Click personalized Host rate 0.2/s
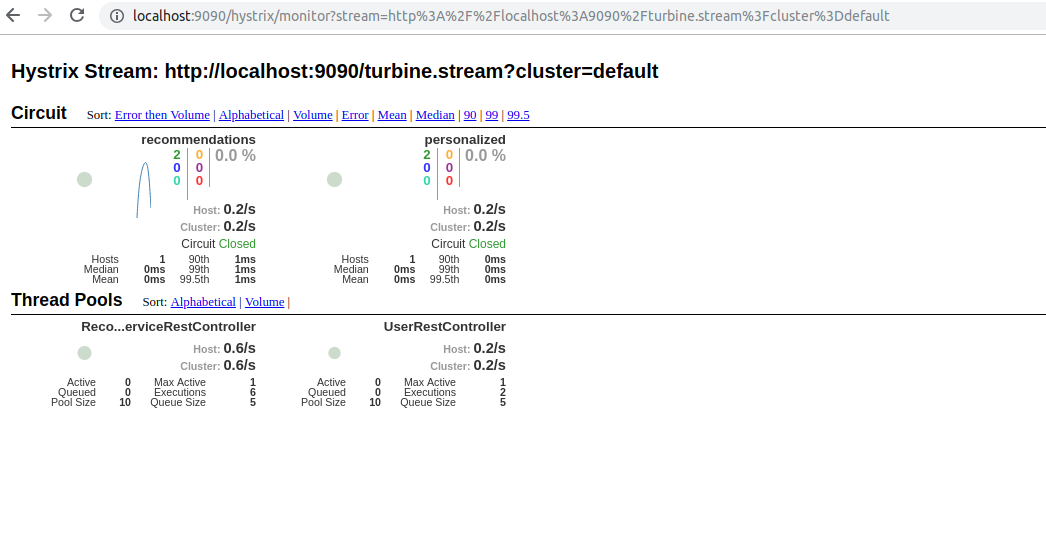The width and height of the screenshot is (1046, 543). [x=490, y=209]
